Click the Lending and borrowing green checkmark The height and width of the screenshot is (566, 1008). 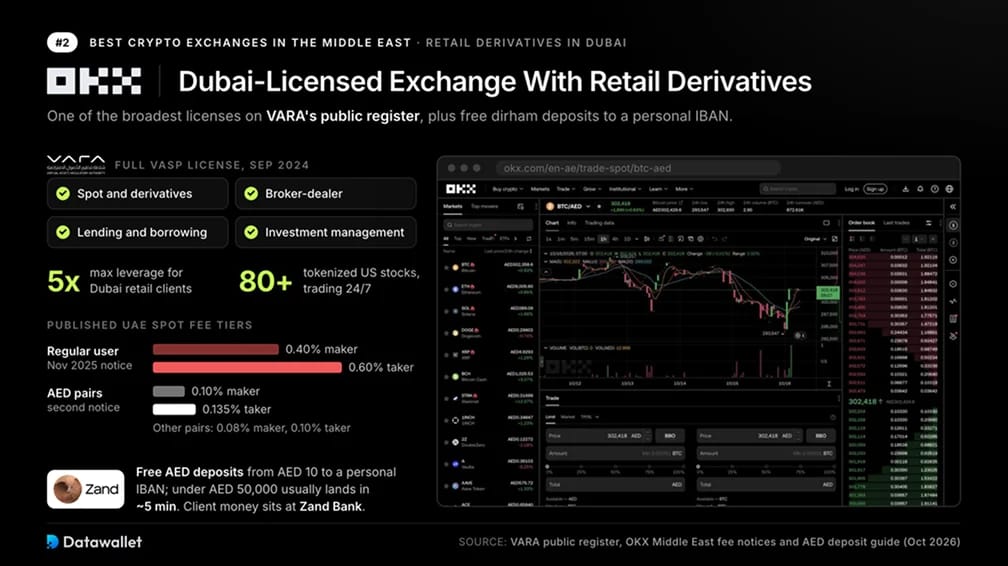pyautogui.click(x=63, y=232)
